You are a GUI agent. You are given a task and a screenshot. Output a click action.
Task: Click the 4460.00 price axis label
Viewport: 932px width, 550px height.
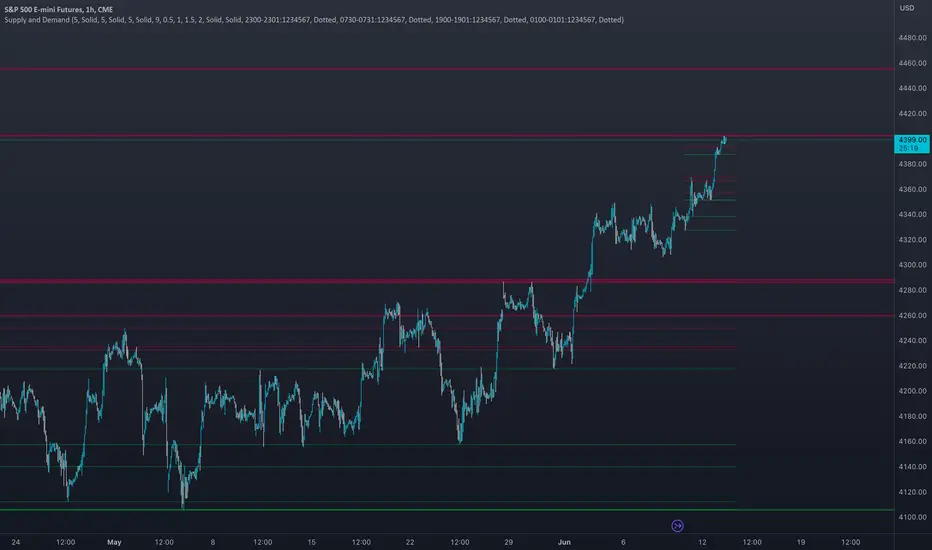click(x=912, y=63)
